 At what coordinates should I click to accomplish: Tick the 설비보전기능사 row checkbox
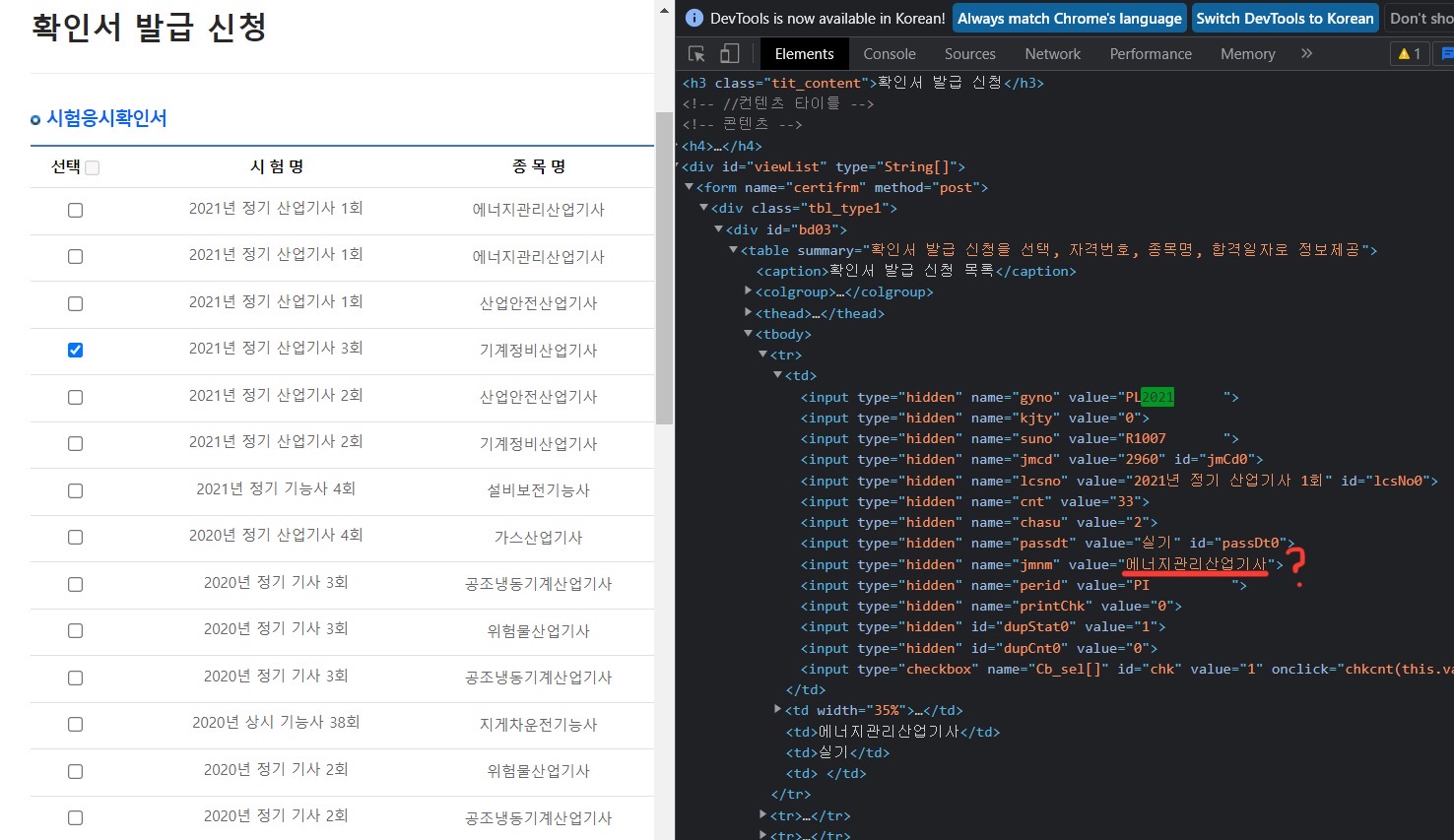pos(75,490)
